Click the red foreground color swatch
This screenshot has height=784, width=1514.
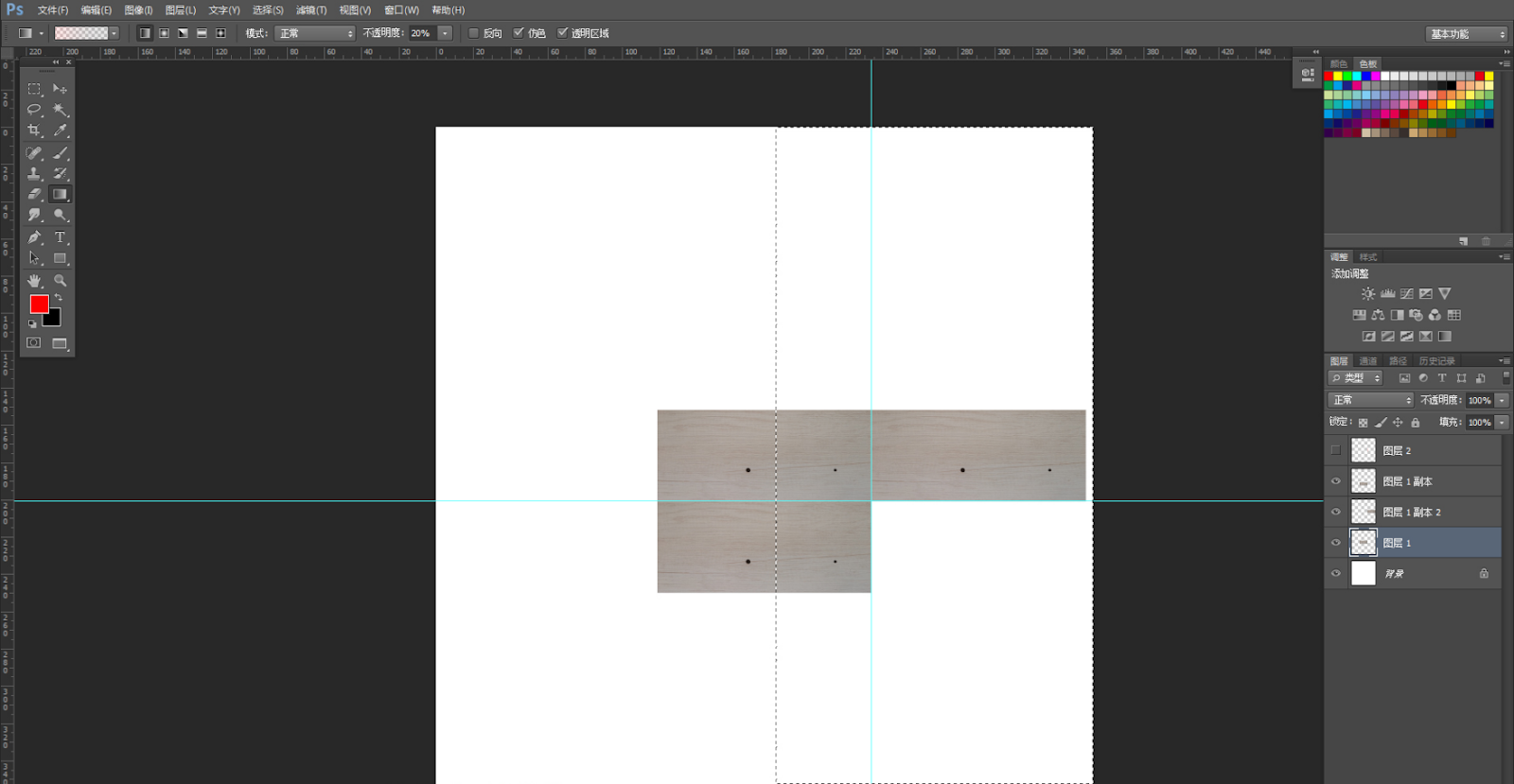[x=39, y=304]
